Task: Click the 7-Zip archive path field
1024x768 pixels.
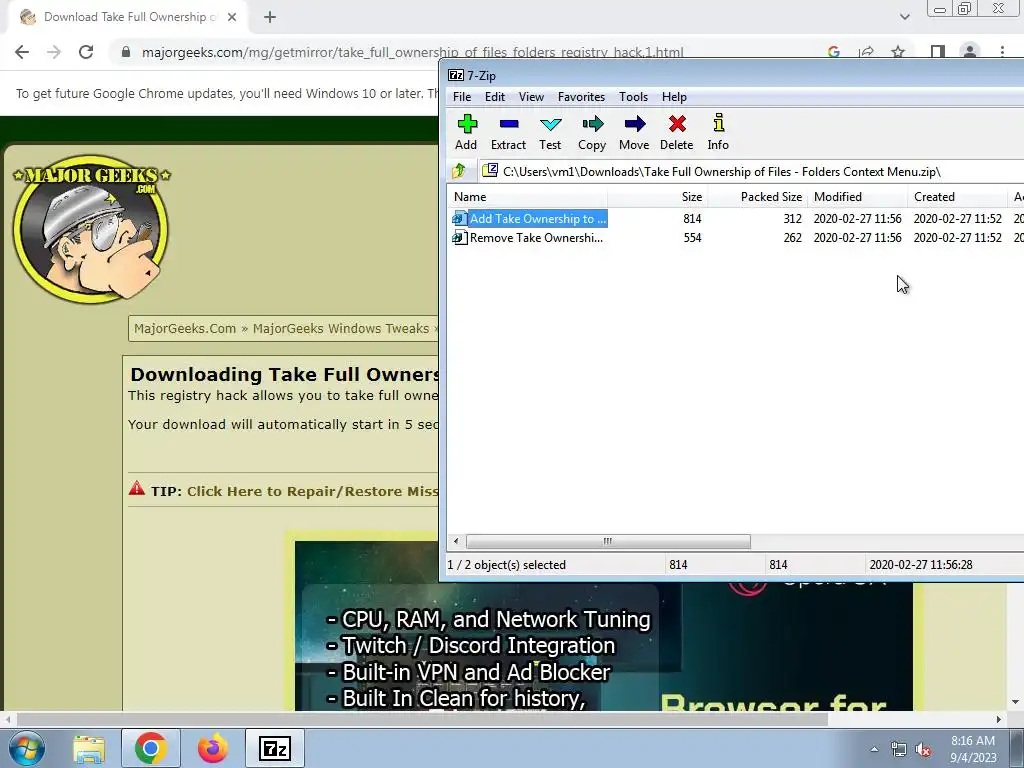Action: (751, 172)
